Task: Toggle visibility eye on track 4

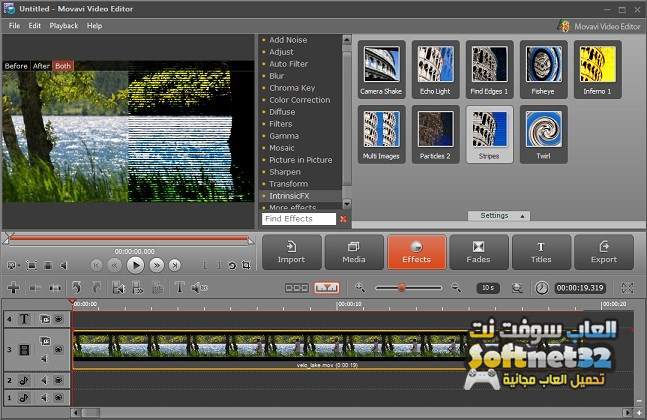Action: tap(59, 319)
